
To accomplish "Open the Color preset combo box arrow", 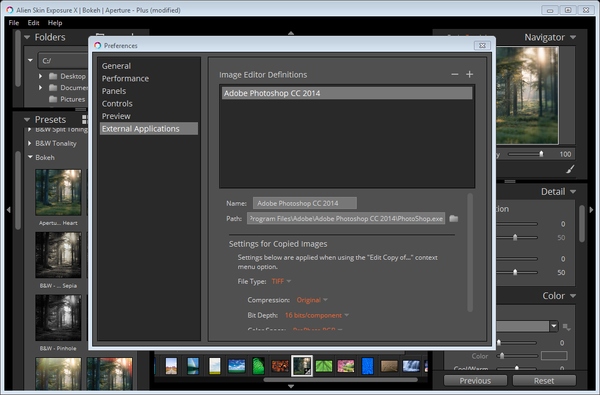I will (x=554, y=326).
